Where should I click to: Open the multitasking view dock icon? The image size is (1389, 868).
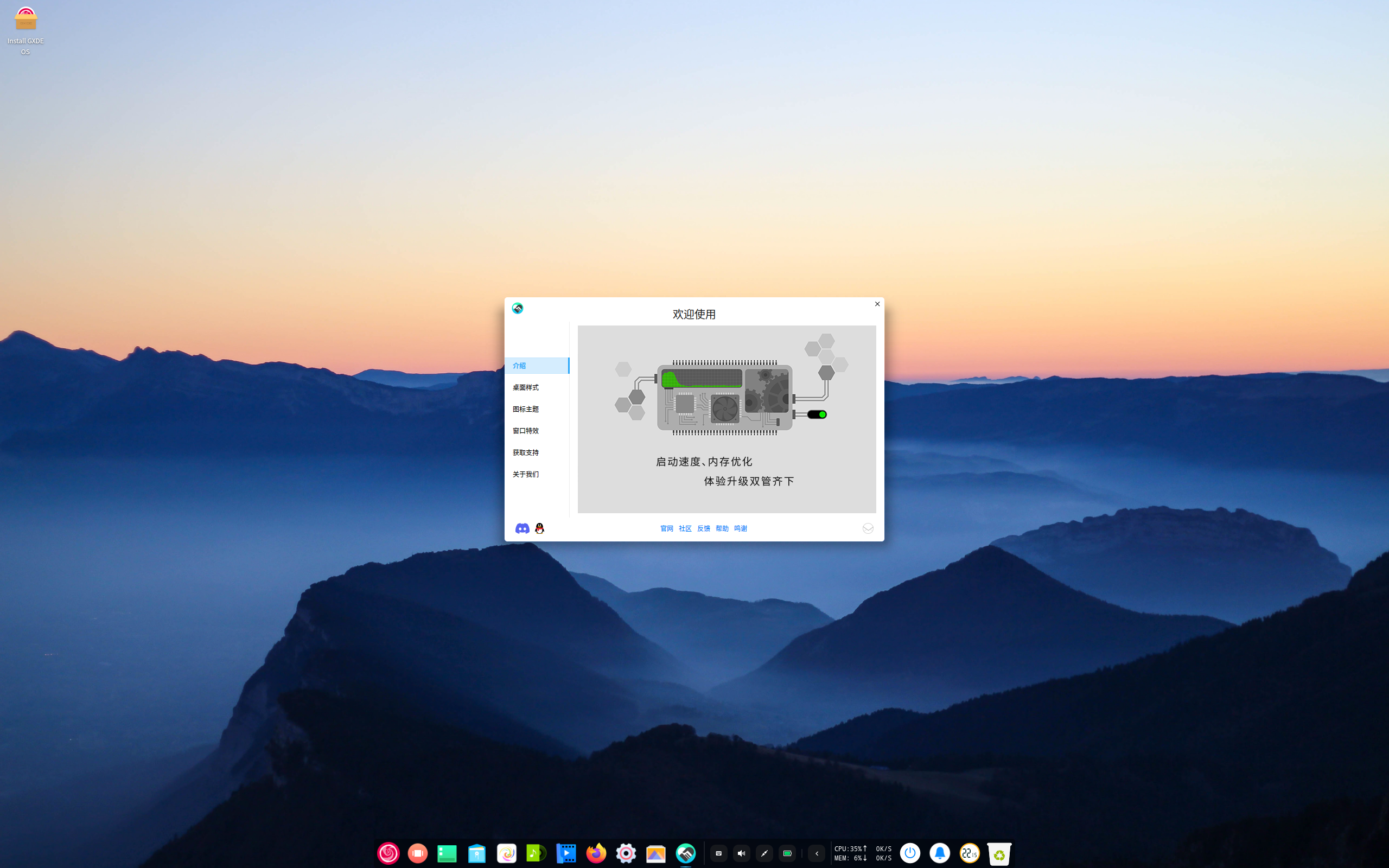(x=418, y=853)
